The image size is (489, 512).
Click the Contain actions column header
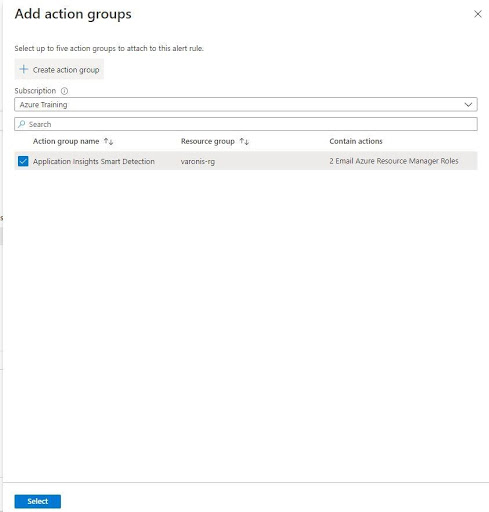pyautogui.click(x=356, y=141)
